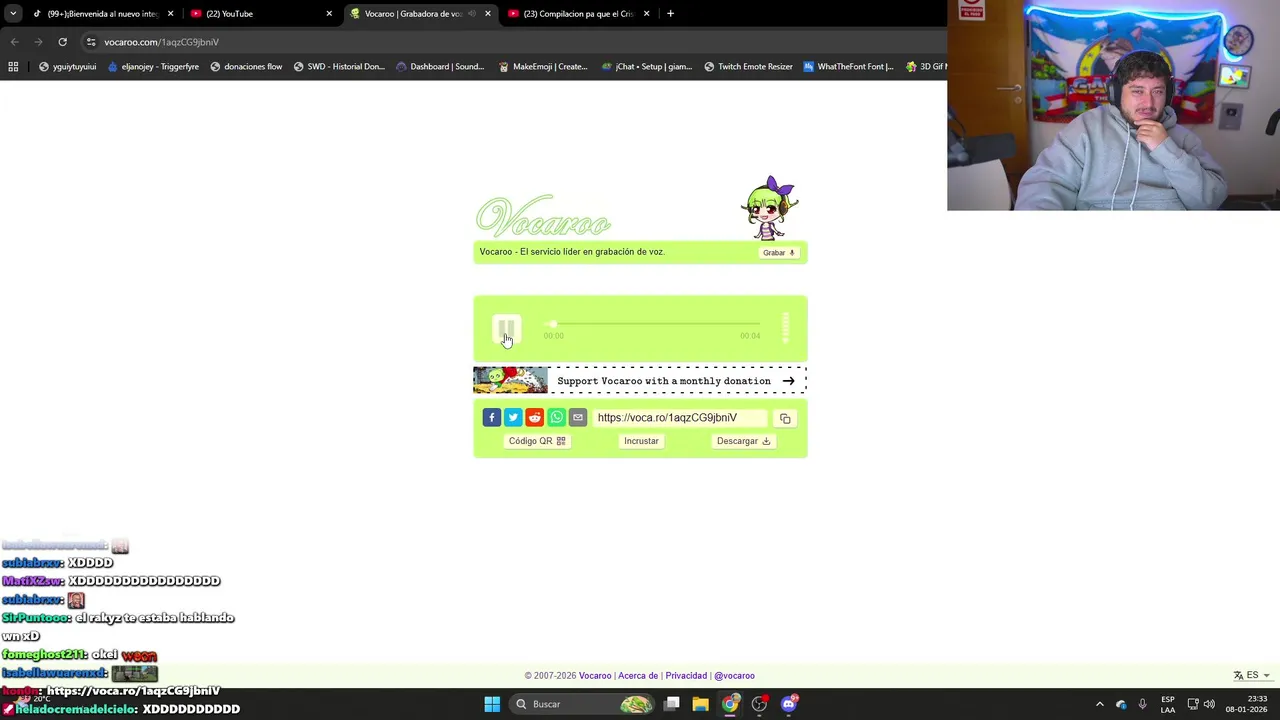
Task: Open the @vocaroo footer link
Action: tap(734, 676)
